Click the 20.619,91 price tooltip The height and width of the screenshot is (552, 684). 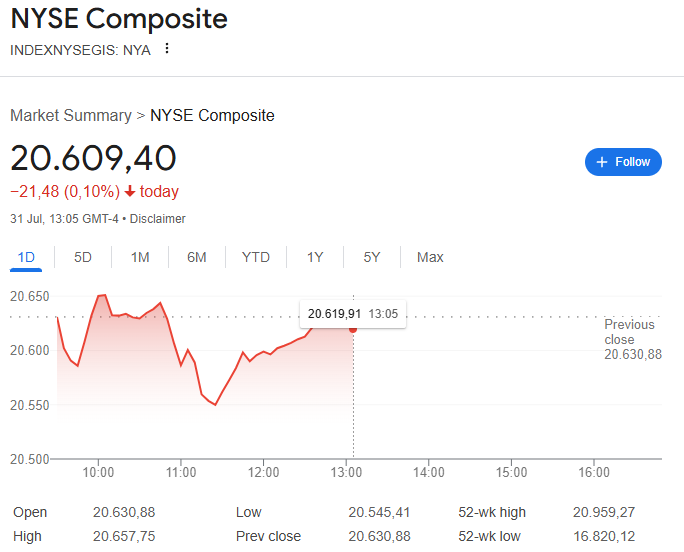[353, 314]
